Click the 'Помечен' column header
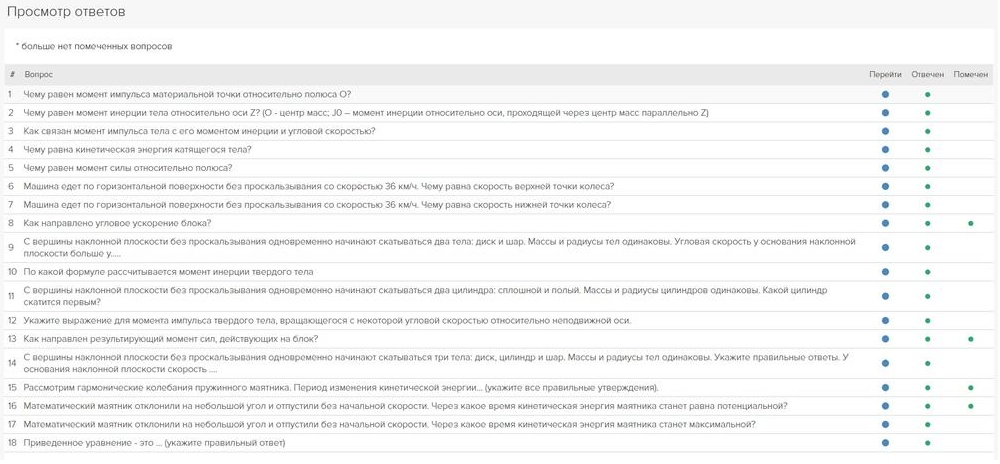Image resolution: width=1000 pixels, height=464 pixels. coord(970,75)
